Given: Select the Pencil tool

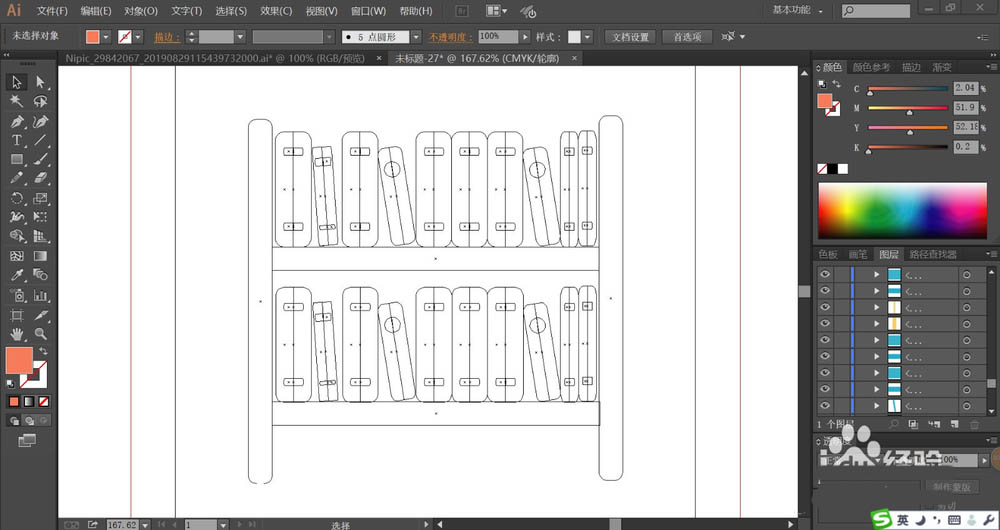Looking at the screenshot, I should click(x=17, y=179).
